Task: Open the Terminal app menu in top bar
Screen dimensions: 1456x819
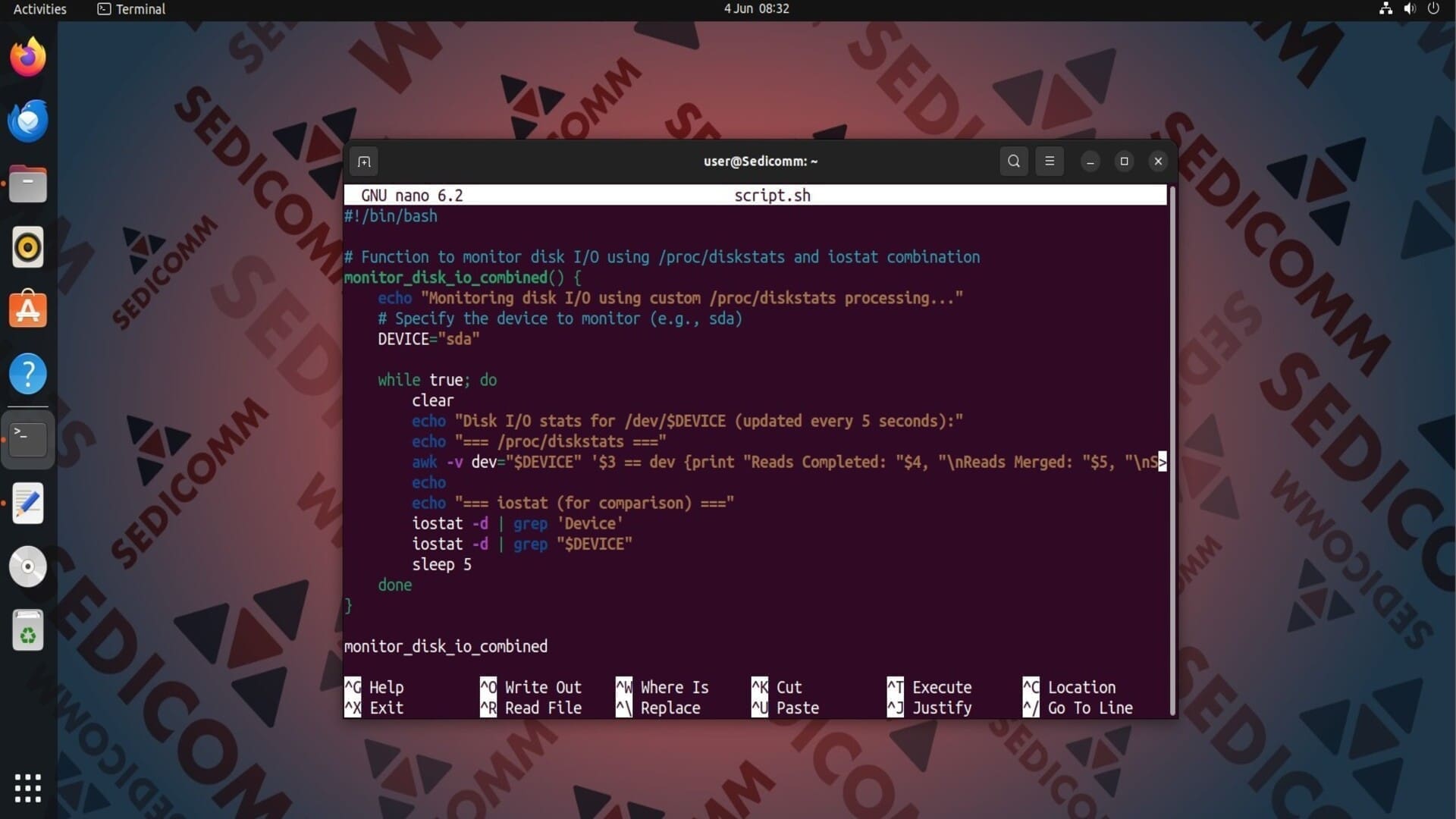Action: click(131, 9)
